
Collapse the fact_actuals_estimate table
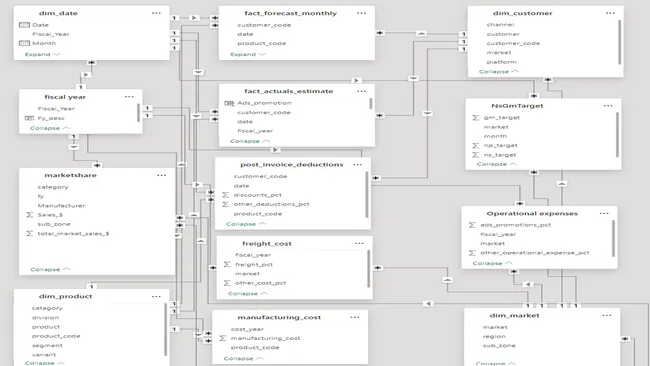pos(250,141)
